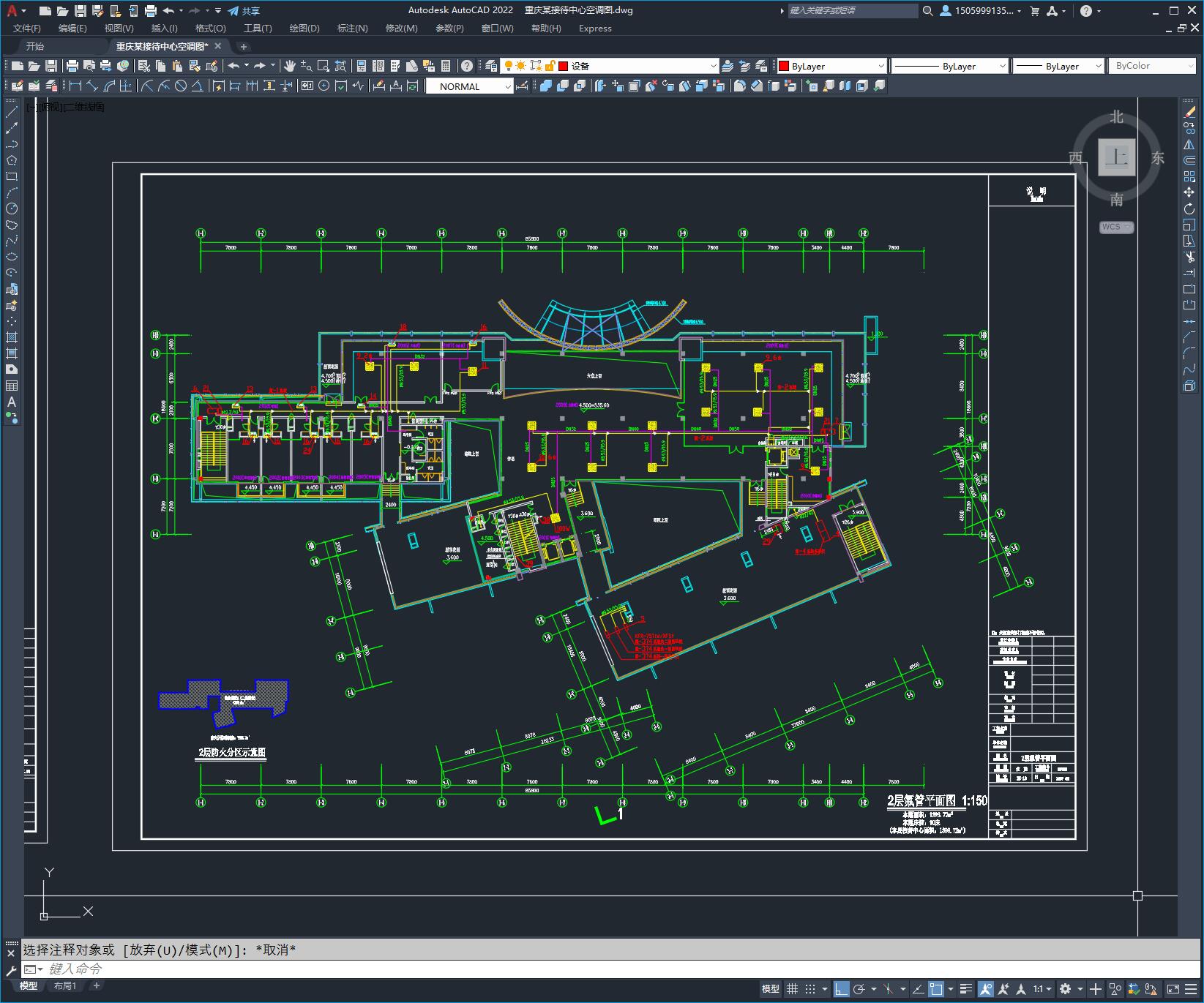Toggle the layer lightbulb on/off icon
The height and width of the screenshot is (1003, 1204).
point(507,66)
